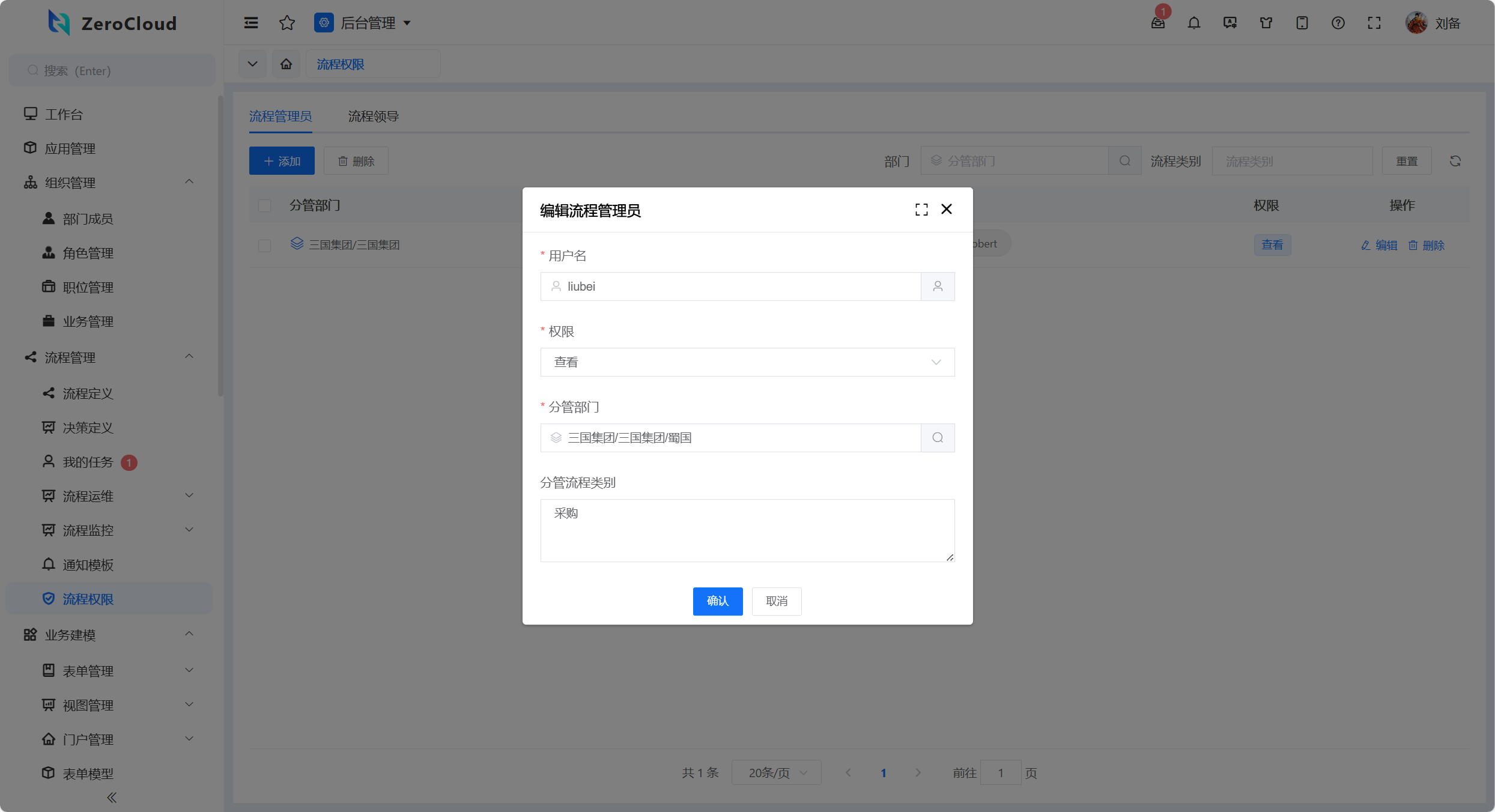This screenshot has width=1495, height=812.
Task: Switch to the 流程领导 tab
Action: click(x=373, y=117)
